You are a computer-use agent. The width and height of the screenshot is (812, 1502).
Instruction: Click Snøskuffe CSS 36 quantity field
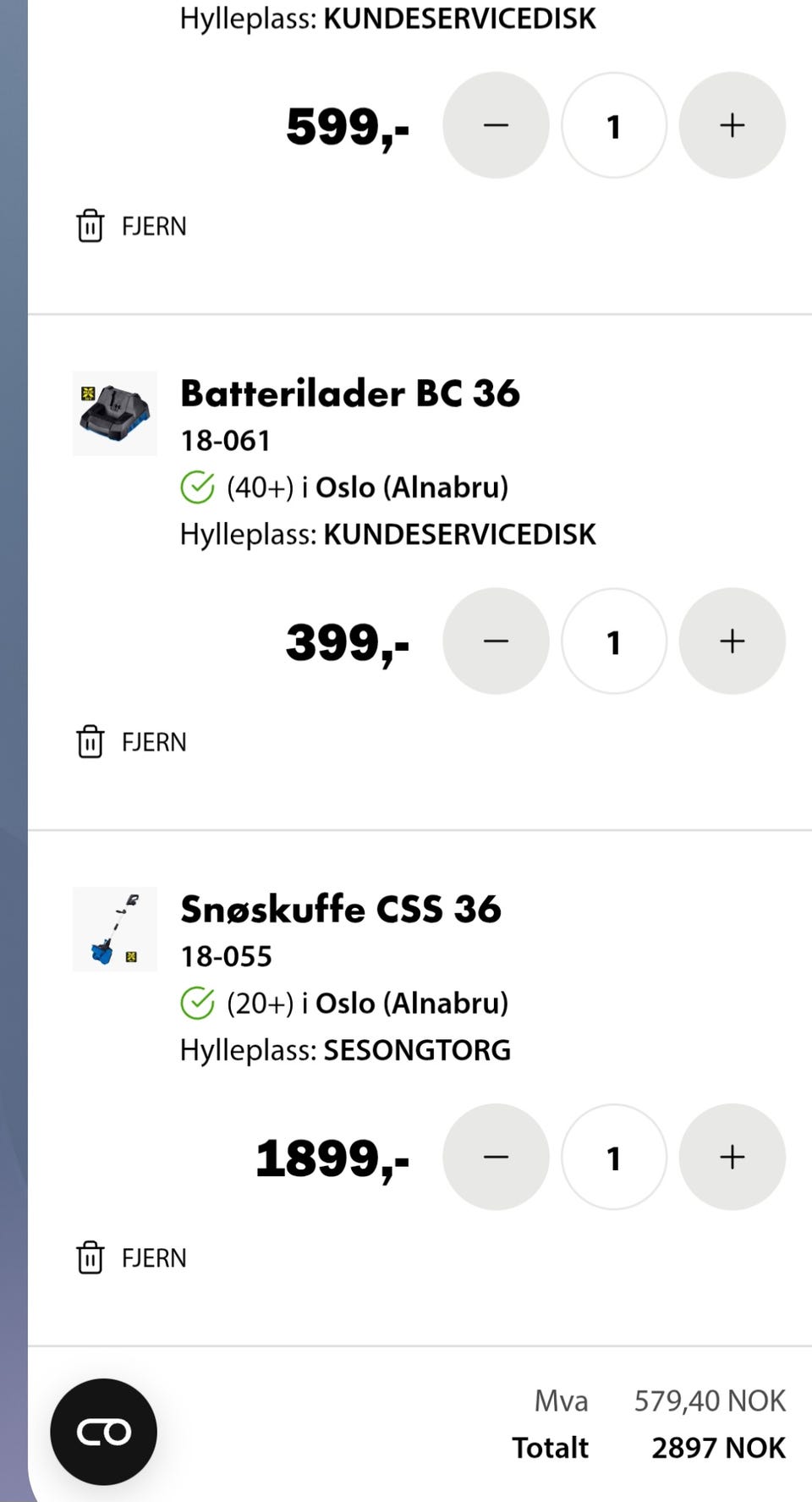(x=614, y=1157)
